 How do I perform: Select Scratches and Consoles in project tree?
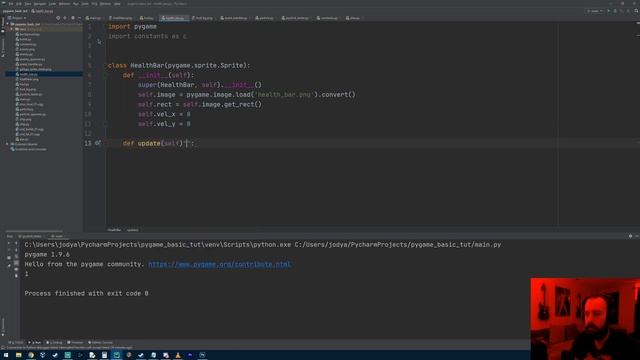pyautogui.click(x=29, y=149)
